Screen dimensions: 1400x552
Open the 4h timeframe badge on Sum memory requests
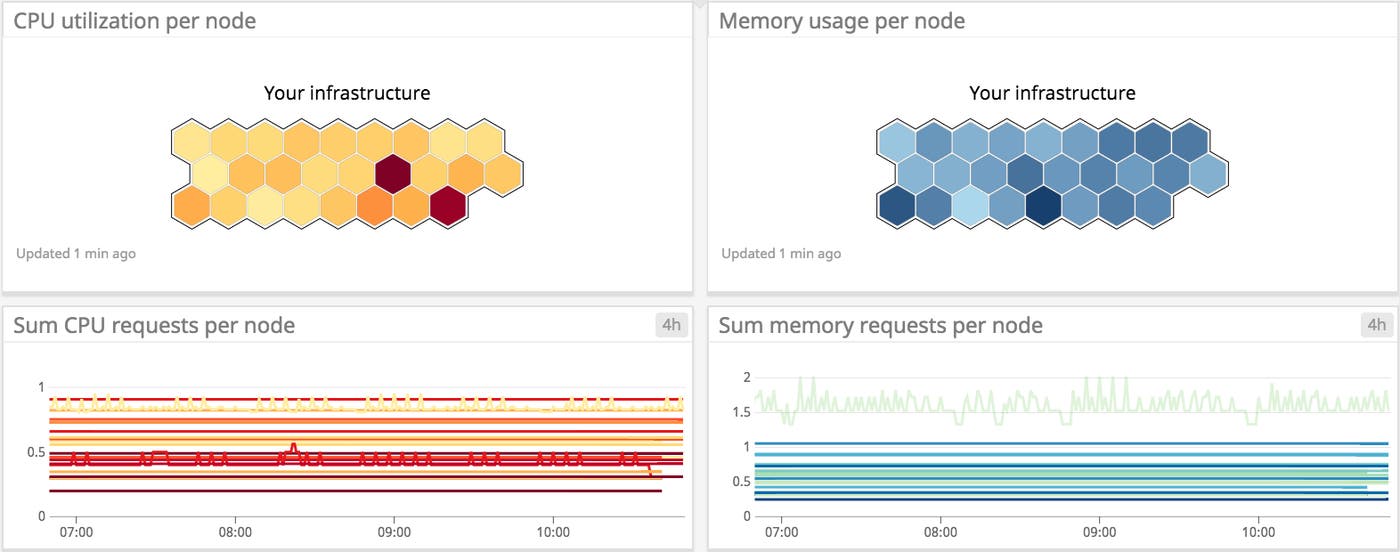pos(1376,325)
